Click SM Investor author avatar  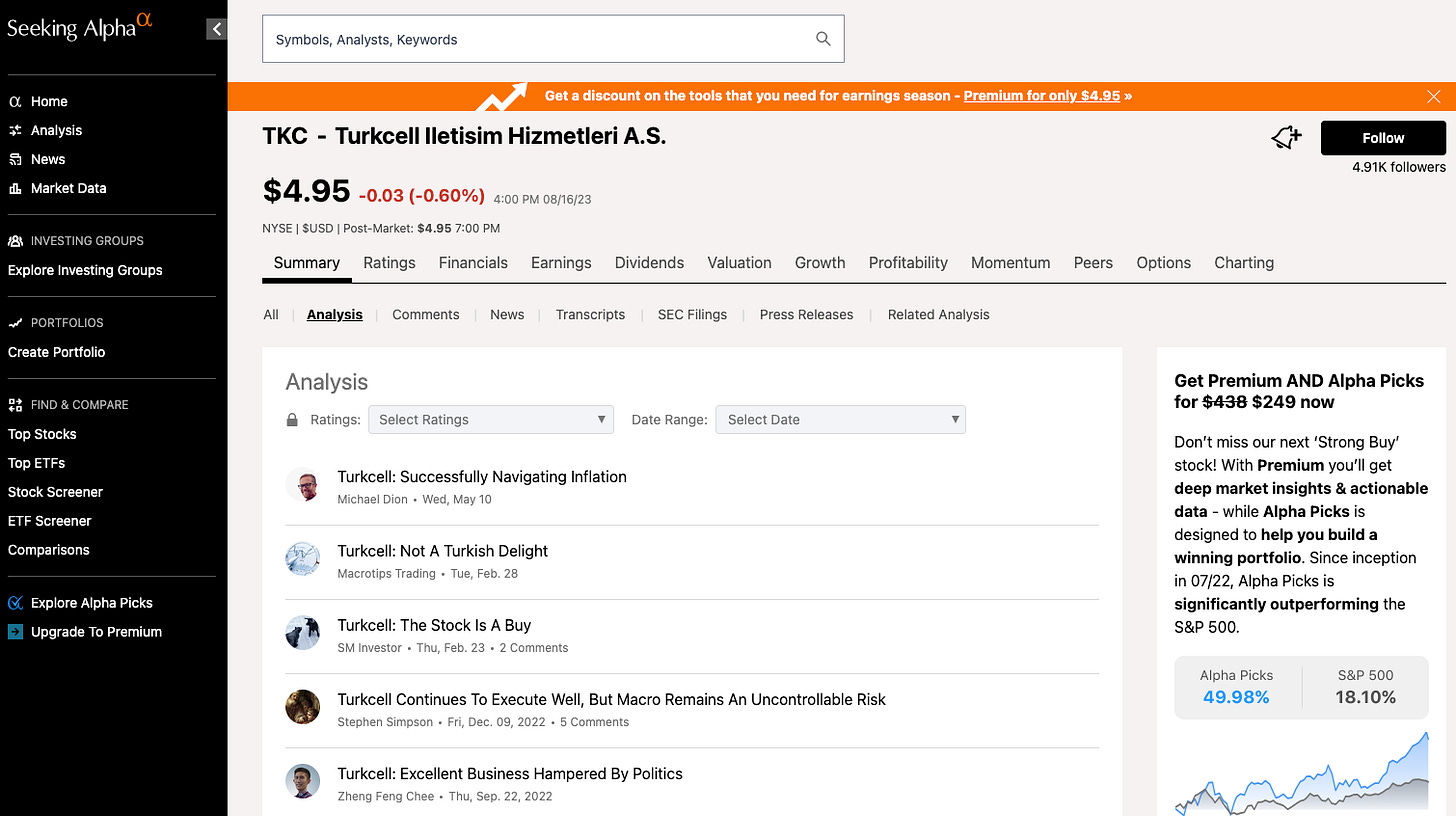(x=302, y=633)
